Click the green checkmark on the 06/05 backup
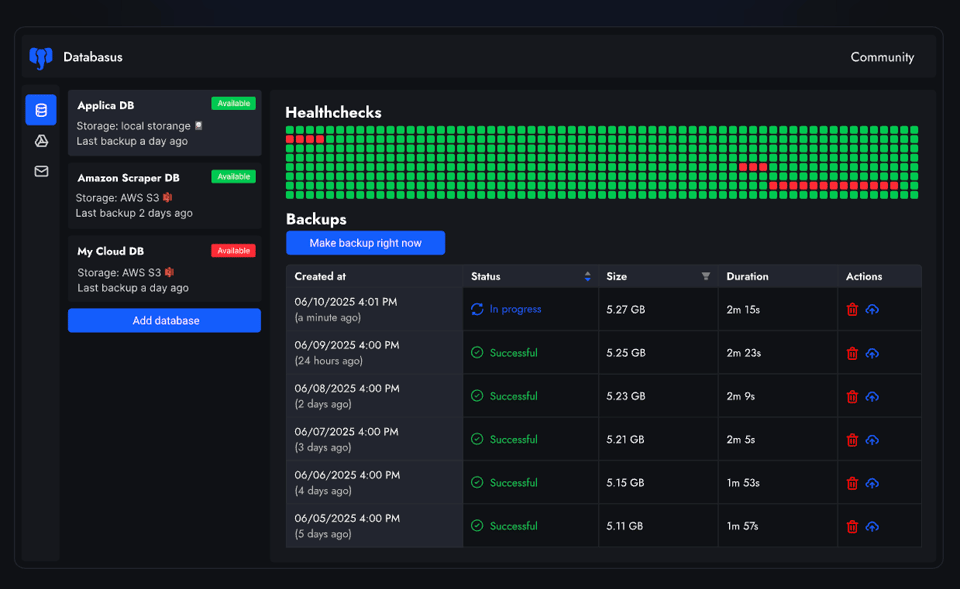 pyautogui.click(x=478, y=526)
